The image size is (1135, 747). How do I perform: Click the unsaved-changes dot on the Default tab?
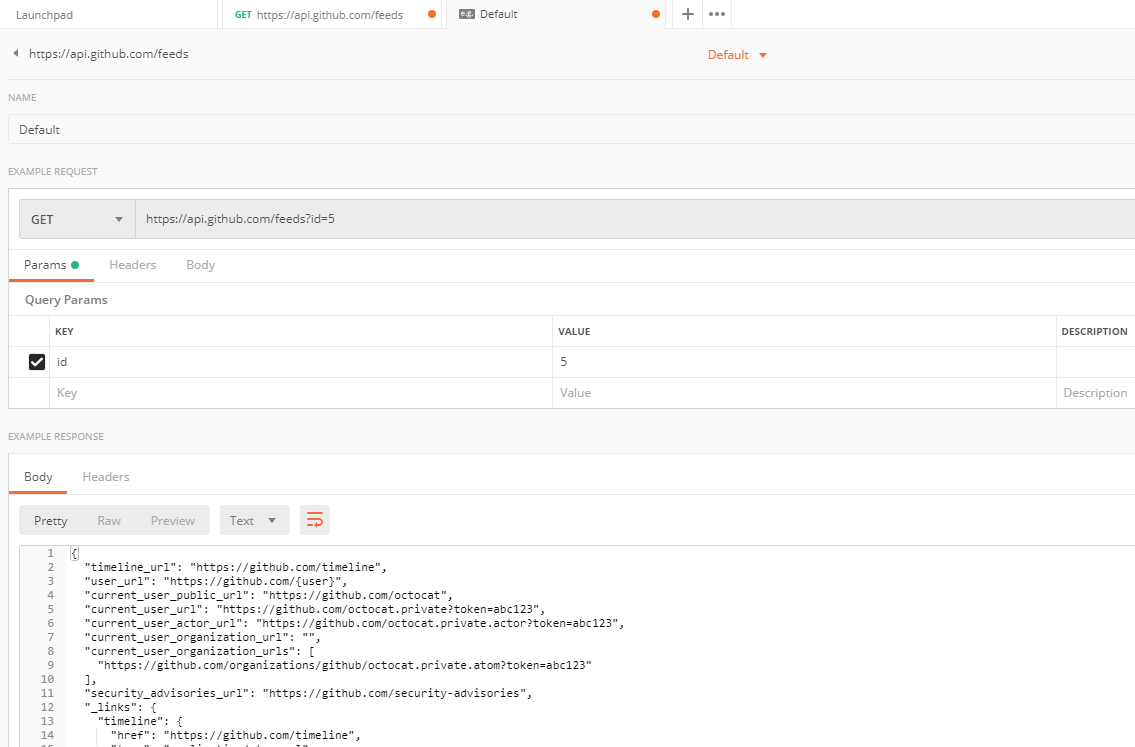[x=656, y=14]
